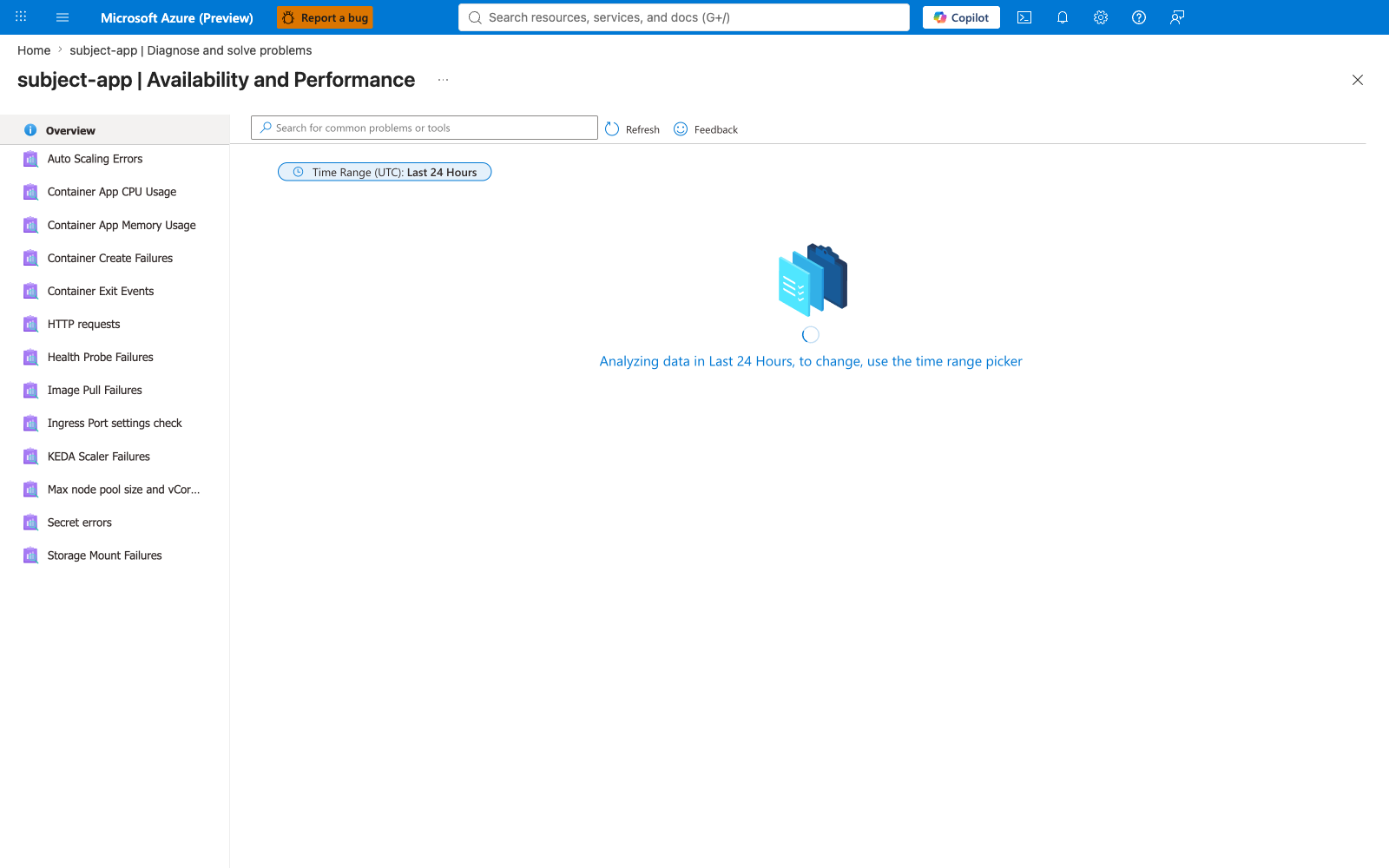Open the hamburger portal menu

63,17
